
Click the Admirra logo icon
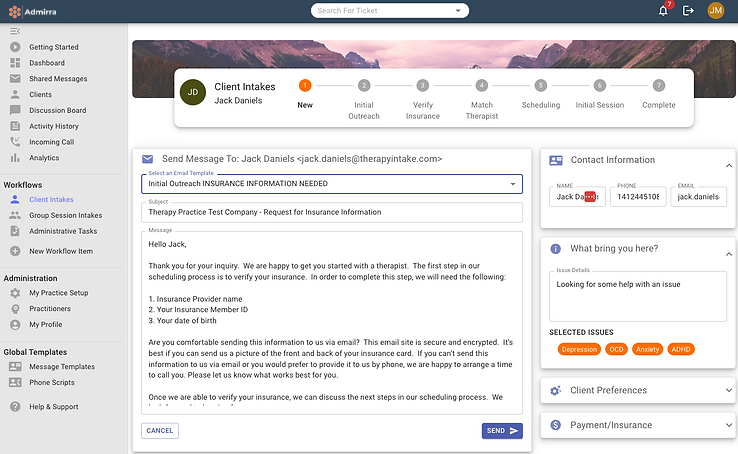pos(15,11)
